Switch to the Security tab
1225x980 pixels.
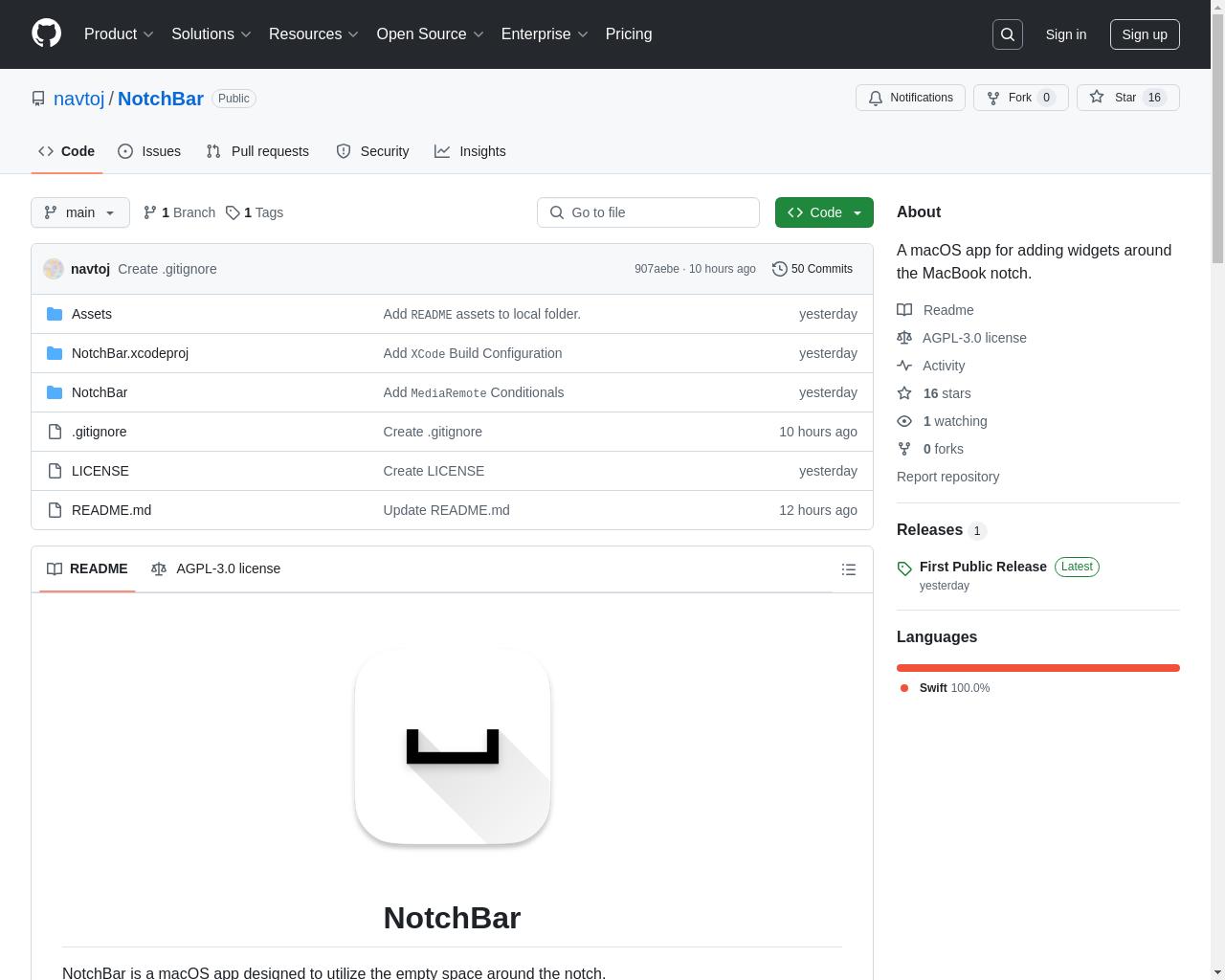point(372,151)
